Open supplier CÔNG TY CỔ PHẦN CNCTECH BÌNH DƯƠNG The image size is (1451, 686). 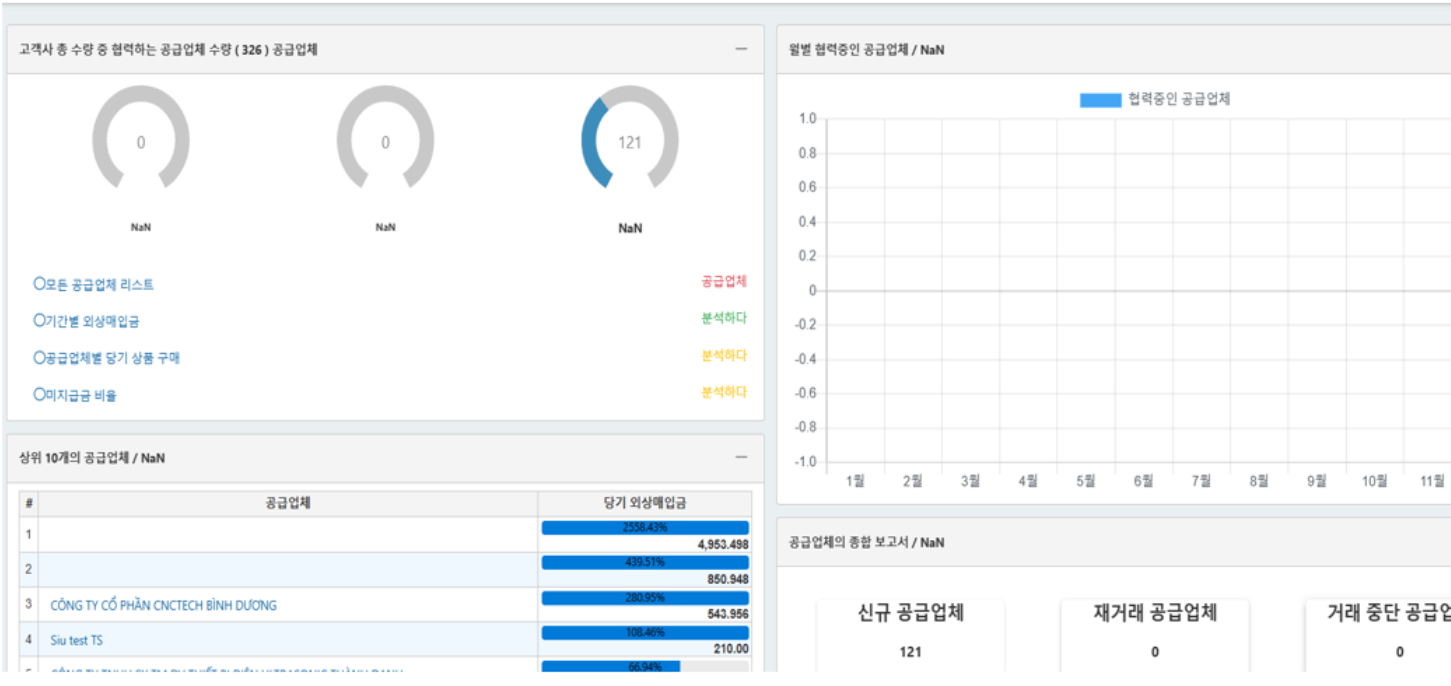point(163,605)
